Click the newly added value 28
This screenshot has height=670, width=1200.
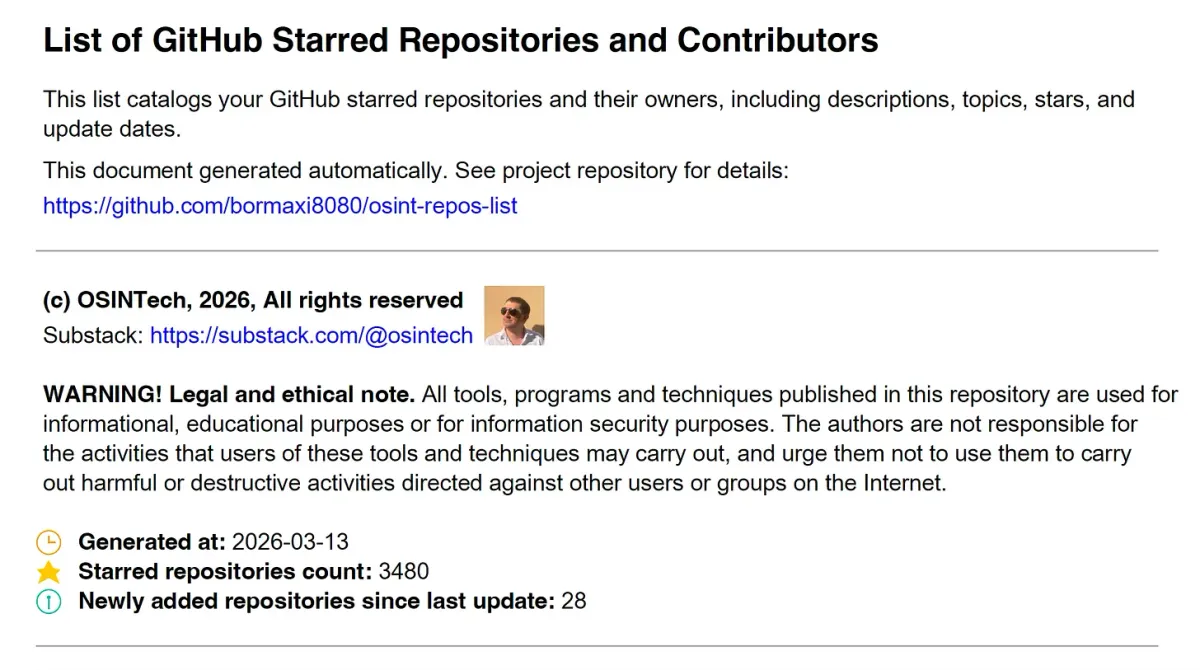574,602
